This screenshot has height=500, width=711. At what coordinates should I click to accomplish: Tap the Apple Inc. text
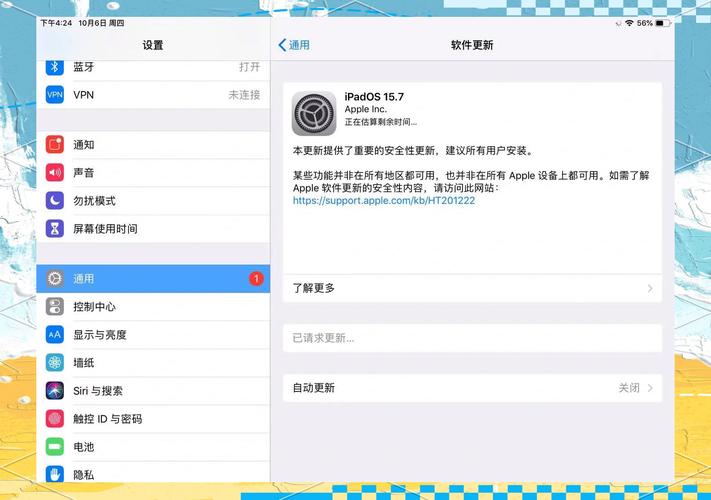[x=365, y=109]
